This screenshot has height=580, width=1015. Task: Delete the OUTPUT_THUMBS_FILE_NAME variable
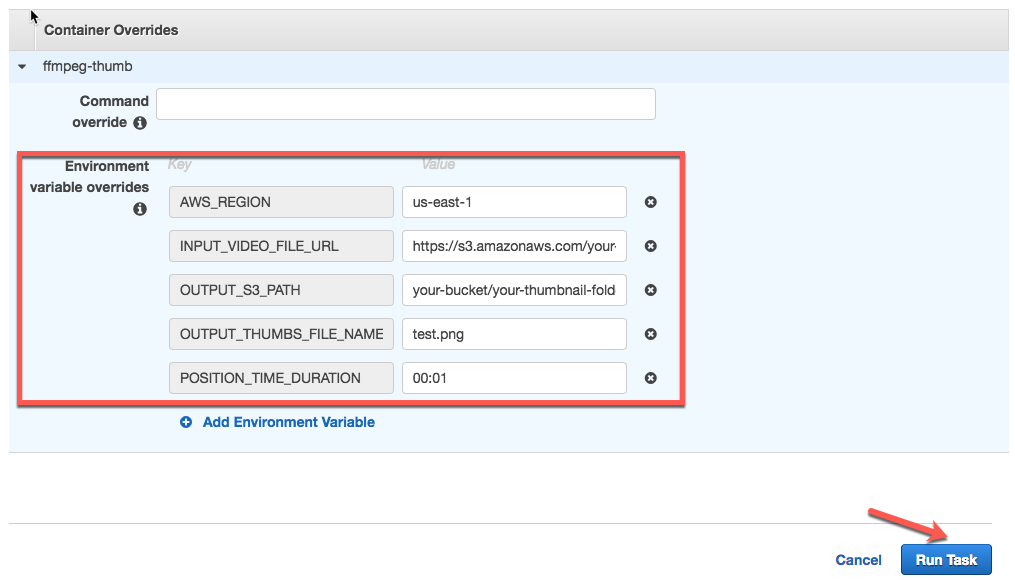pos(650,334)
